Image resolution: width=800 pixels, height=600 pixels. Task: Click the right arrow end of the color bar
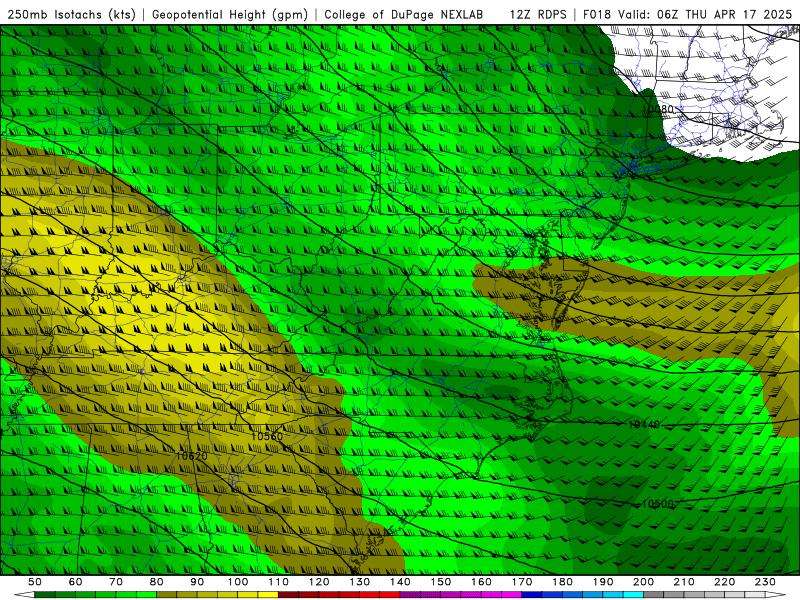tap(776, 595)
